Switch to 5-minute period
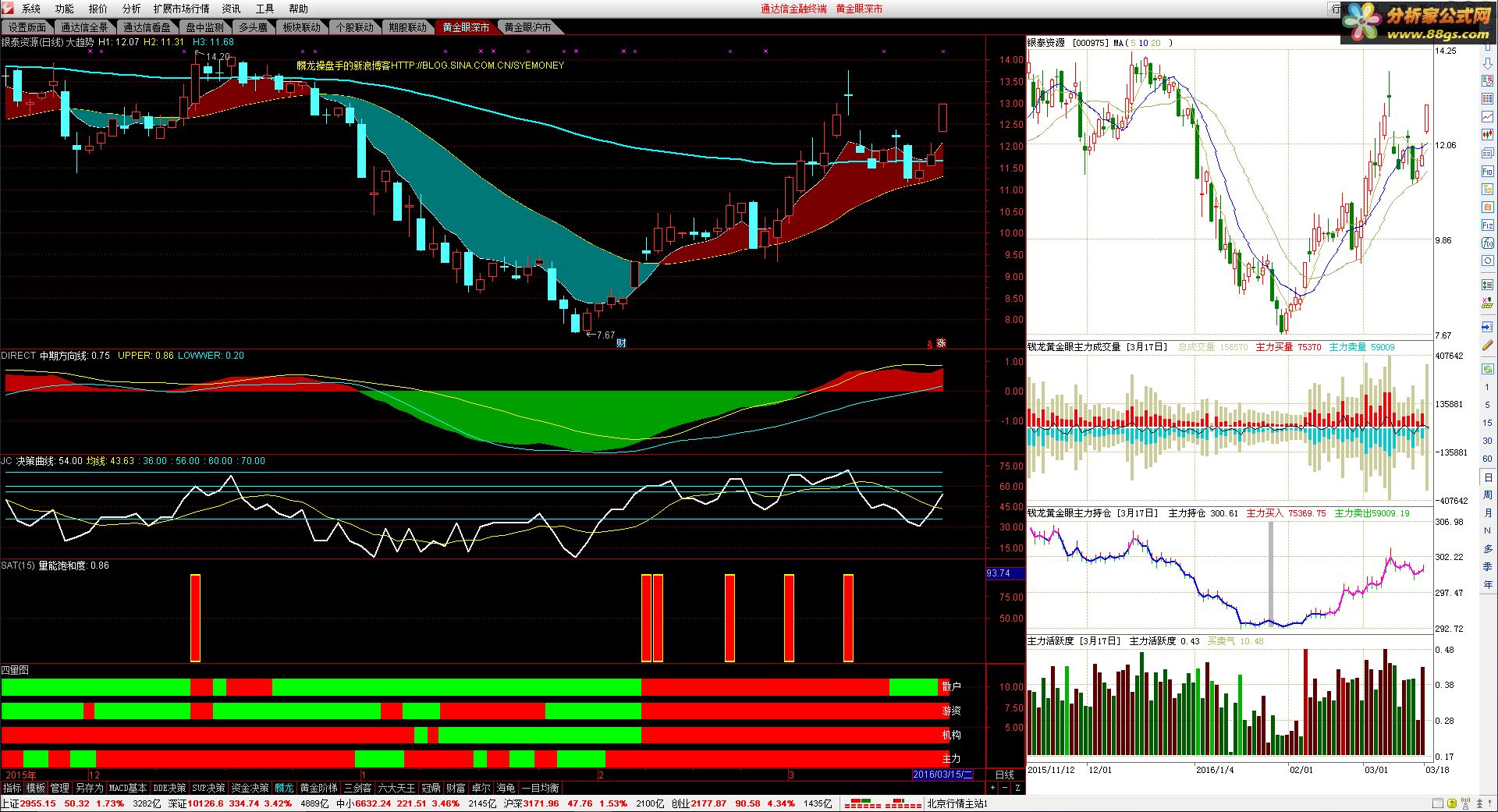This screenshot has height=812, width=1498. (x=1487, y=406)
